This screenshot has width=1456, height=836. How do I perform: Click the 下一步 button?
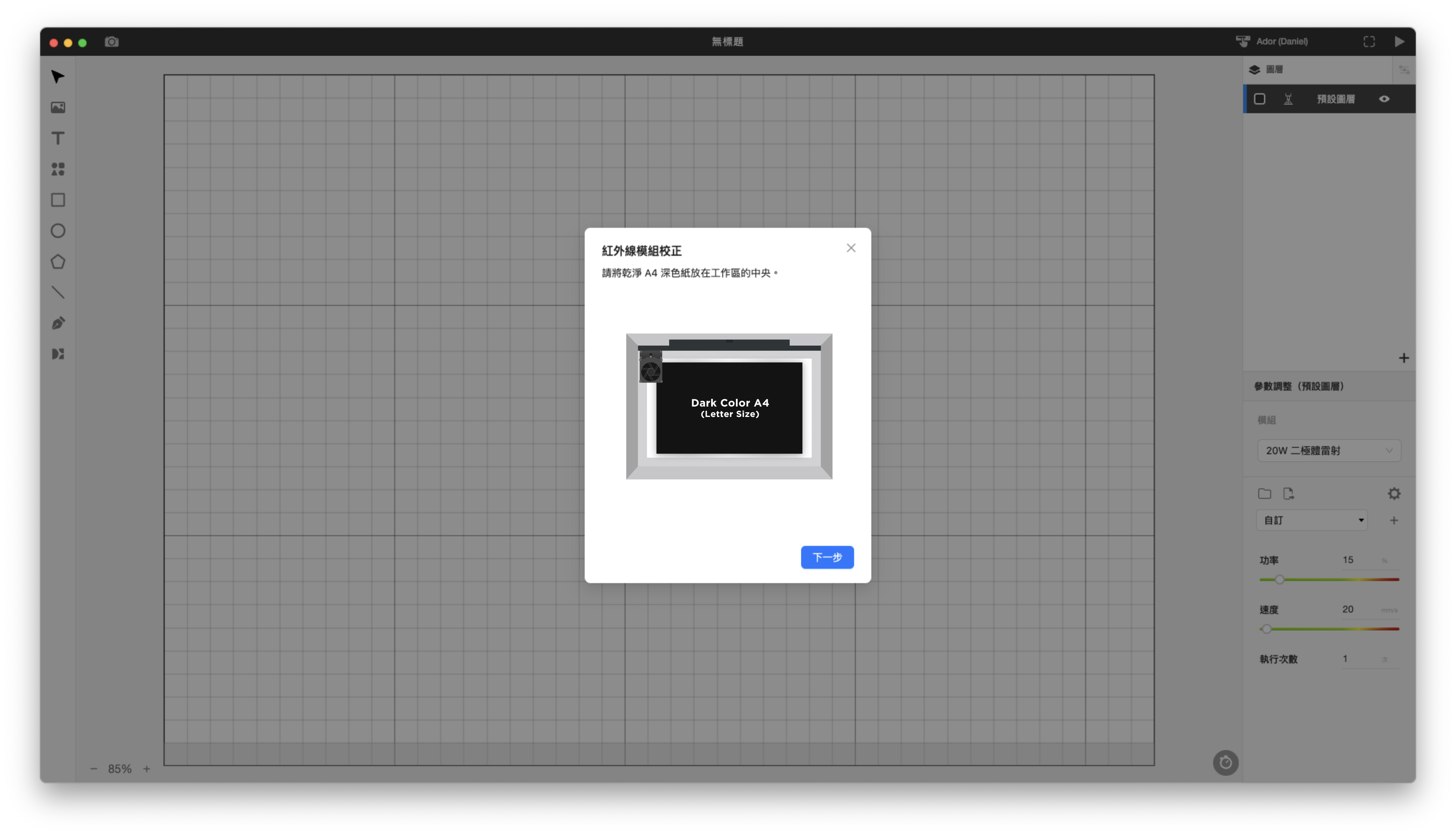[827, 557]
